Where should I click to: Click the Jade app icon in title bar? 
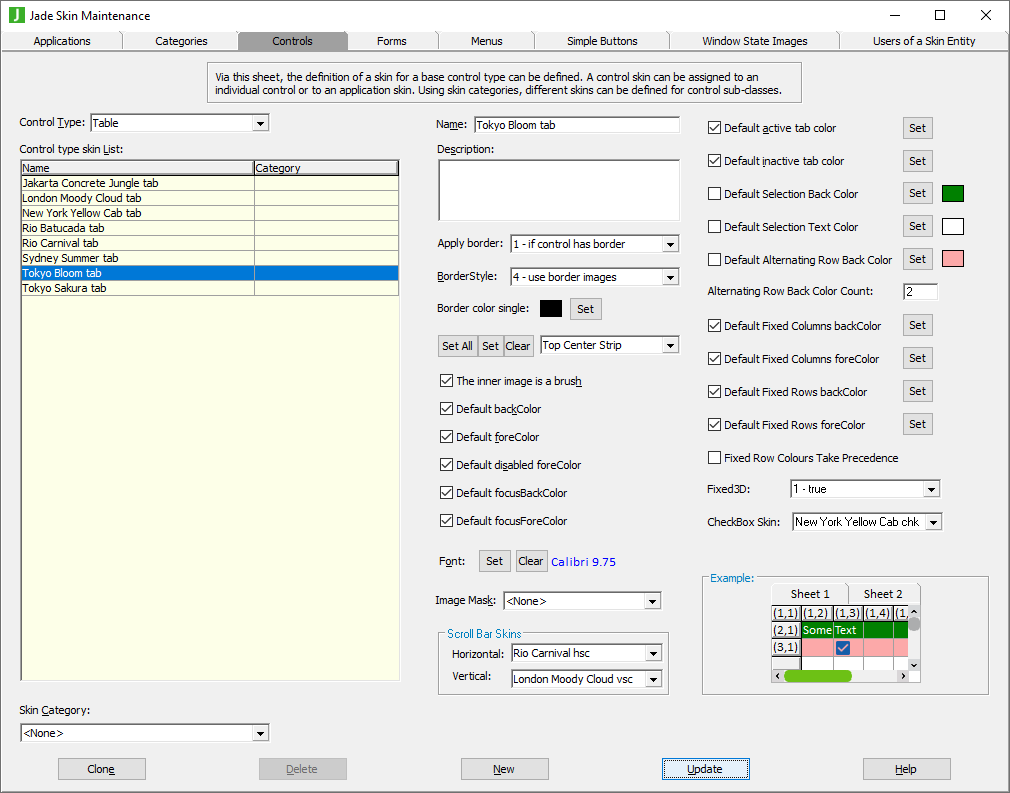16,16
